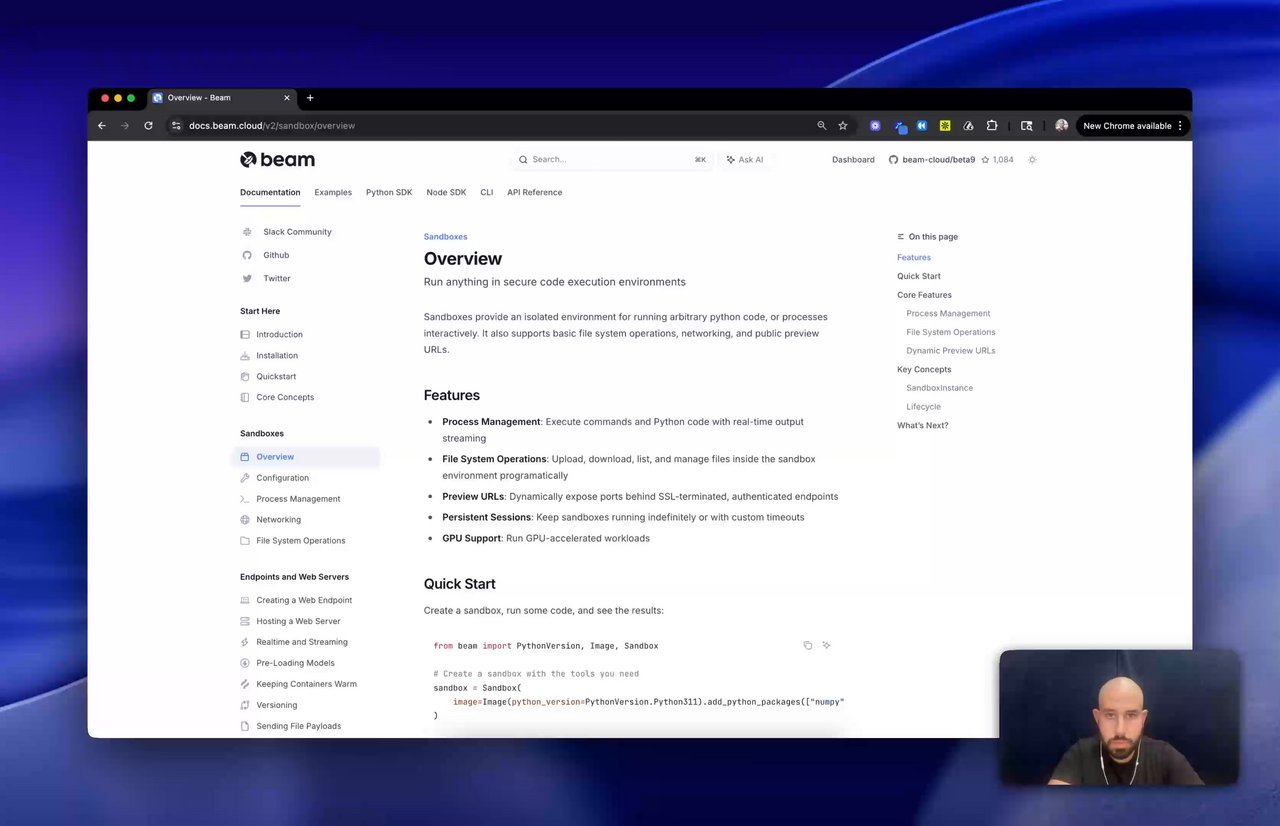Click the Pre-Loading Models icon

(246, 663)
